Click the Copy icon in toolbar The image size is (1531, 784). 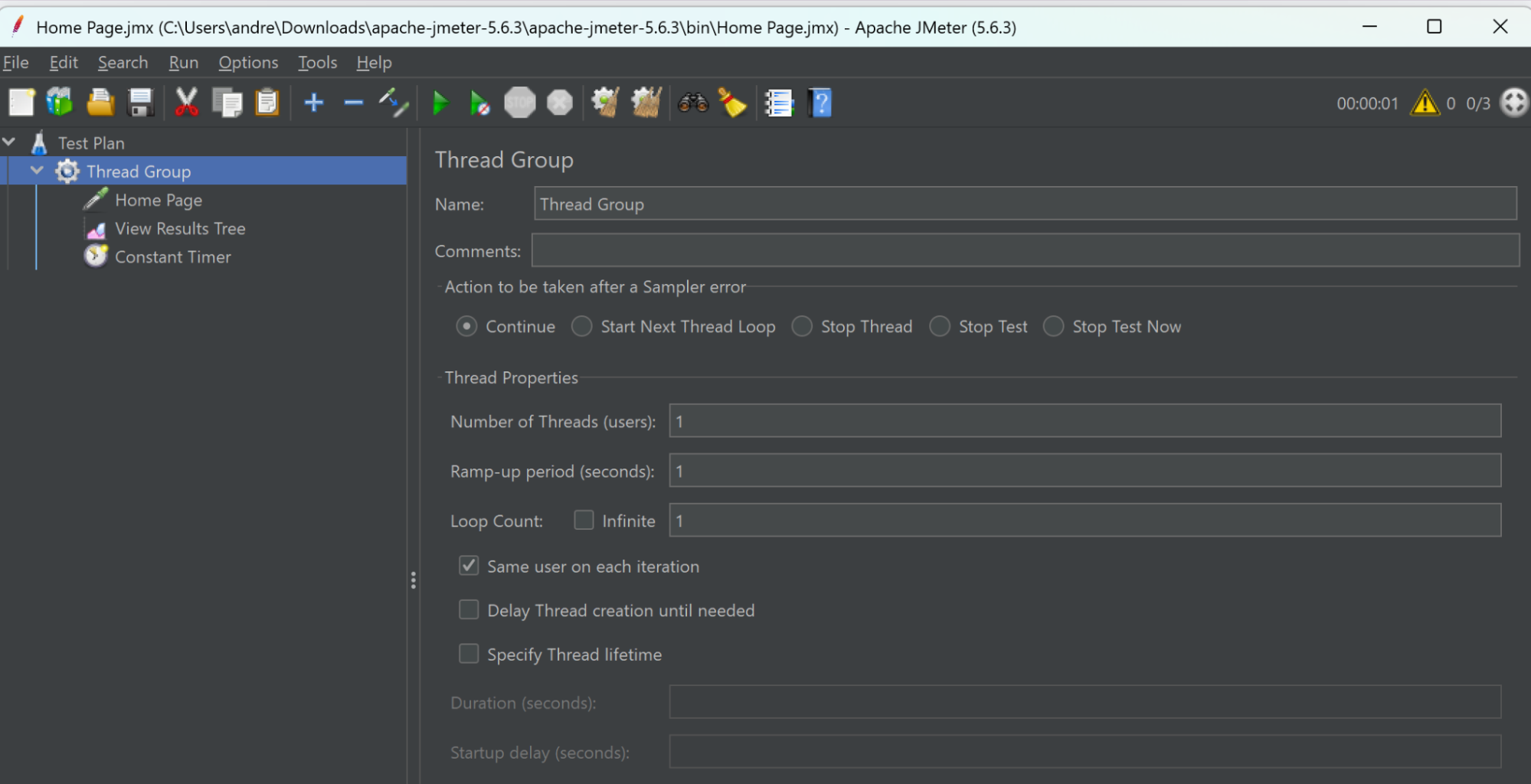point(227,103)
